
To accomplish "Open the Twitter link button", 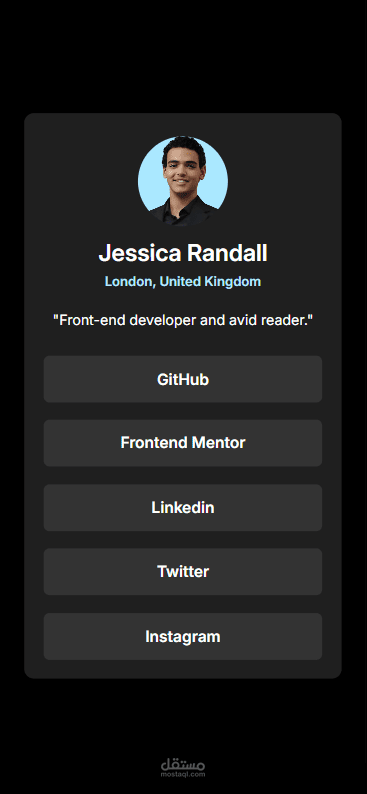I will click(x=183, y=572).
